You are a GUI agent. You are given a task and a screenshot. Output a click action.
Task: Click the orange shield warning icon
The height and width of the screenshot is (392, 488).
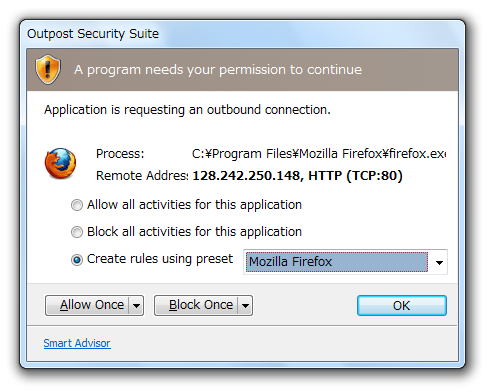(x=48, y=69)
